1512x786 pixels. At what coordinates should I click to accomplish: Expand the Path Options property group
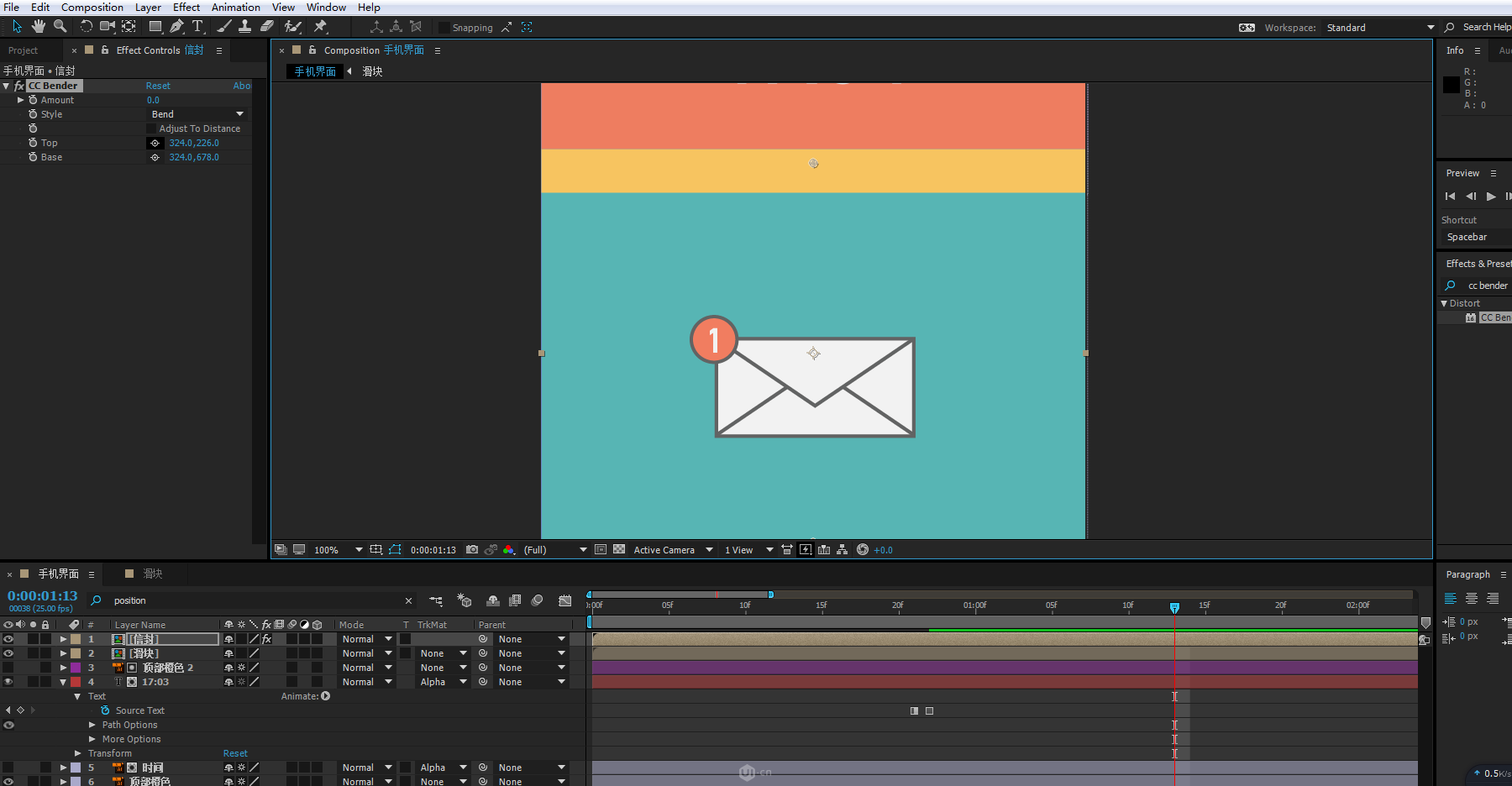pyautogui.click(x=92, y=725)
